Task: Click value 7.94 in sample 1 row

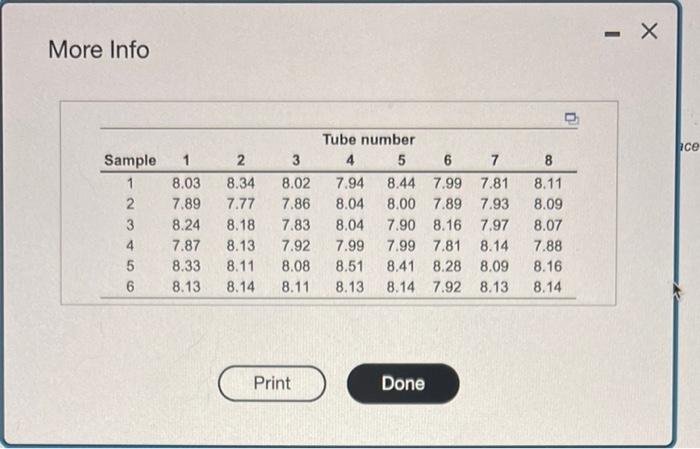Action: pyautogui.click(x=350, y=183)
